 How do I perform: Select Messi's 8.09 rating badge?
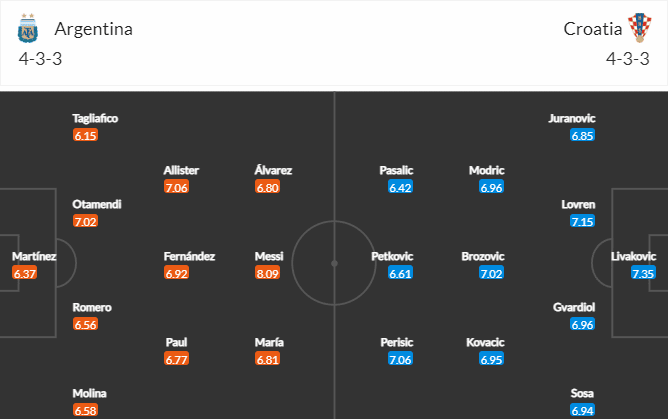click(268, 273)
